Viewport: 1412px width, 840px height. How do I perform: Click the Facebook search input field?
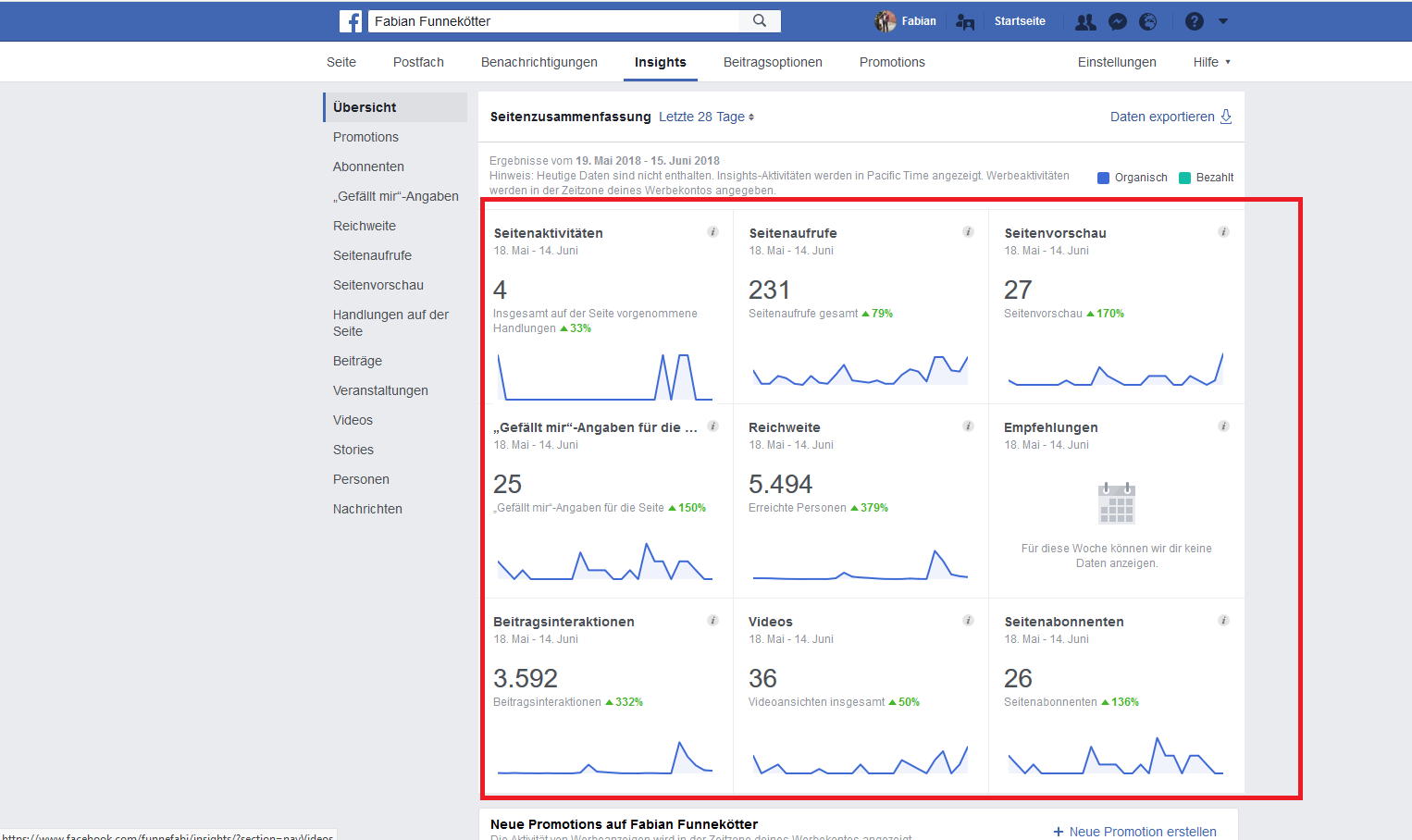click(x=554, y=20)
